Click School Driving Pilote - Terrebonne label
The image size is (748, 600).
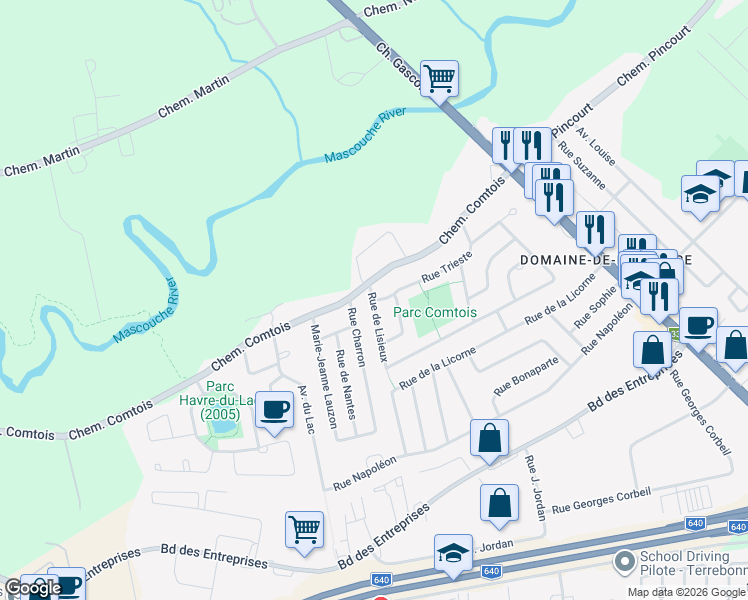[x=694, y=563]
